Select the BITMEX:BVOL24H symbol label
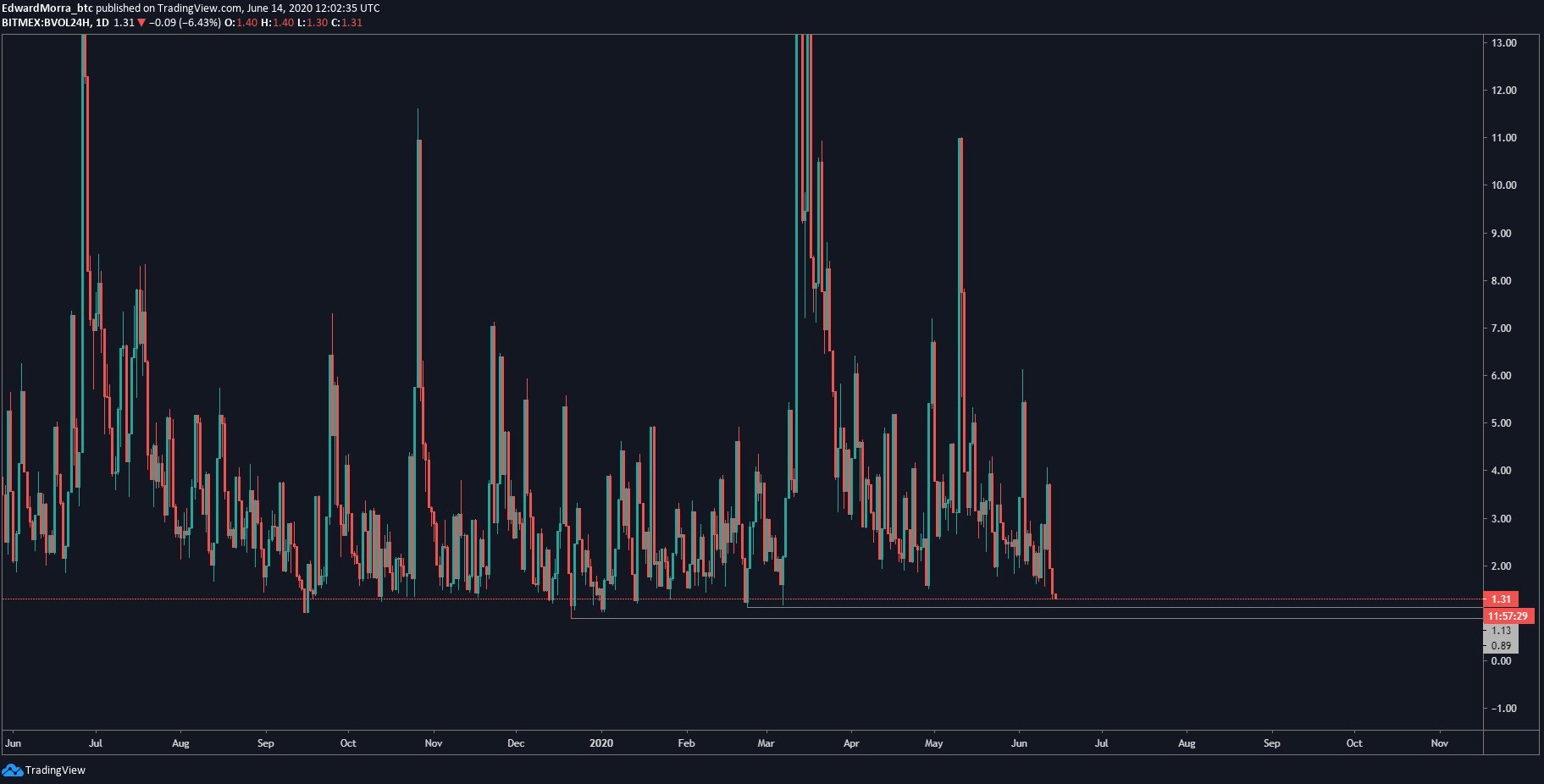This screenshot has width=1544, height=784. pos(46,23)
